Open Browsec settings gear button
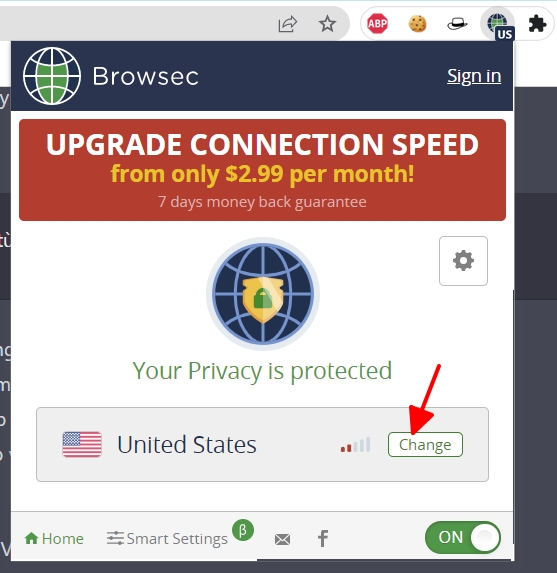Viewport: 557px width, 573px height. pyautogui.click(x=463, y=261)
